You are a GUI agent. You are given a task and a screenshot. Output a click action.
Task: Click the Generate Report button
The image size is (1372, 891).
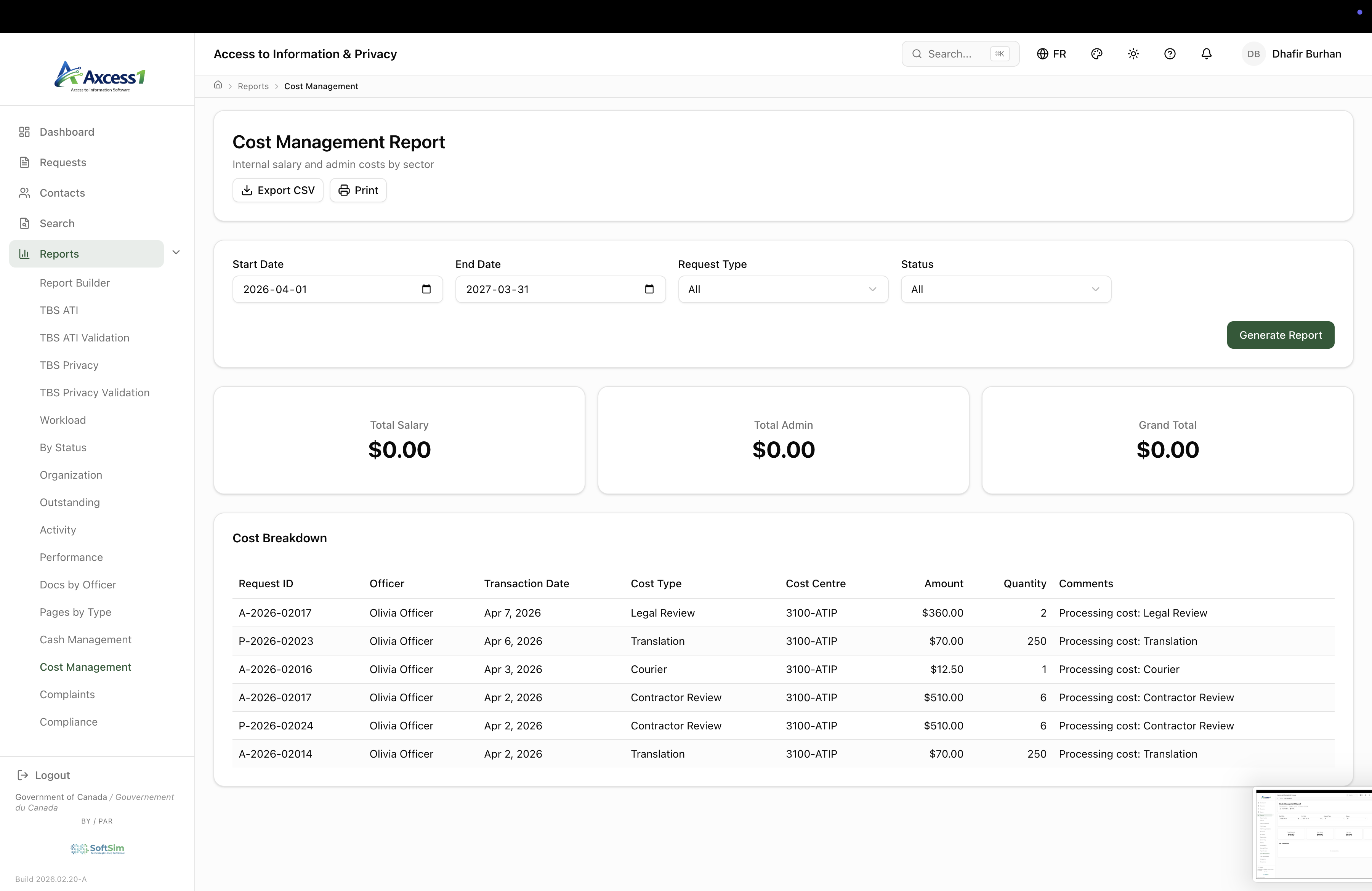1280,335
